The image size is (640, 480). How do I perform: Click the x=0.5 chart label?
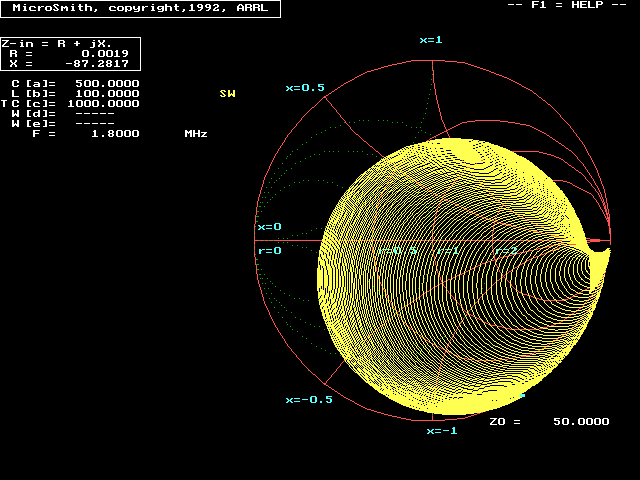tap(305, 88)
